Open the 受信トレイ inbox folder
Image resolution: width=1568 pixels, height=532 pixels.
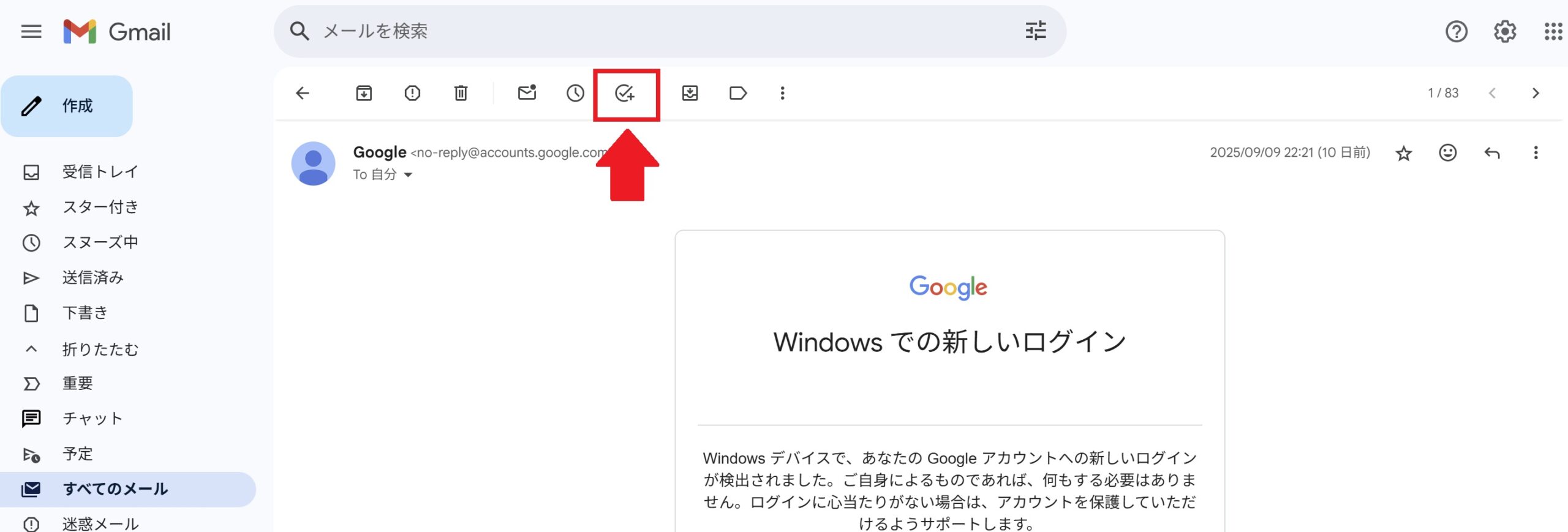[100, 172]
